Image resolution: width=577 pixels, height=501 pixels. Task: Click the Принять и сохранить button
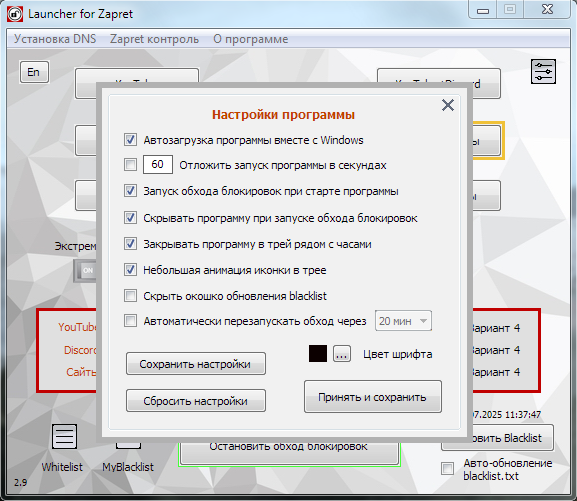coord(372,397)
